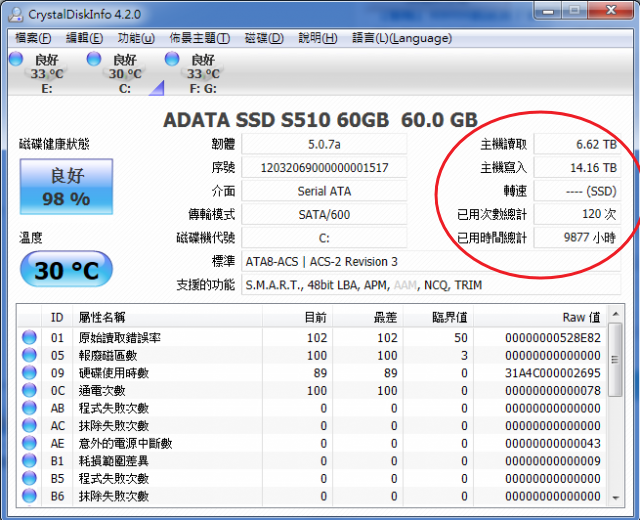Click the drive letter field C:
This screenshot has height=520, width=640.
point(324,238)
